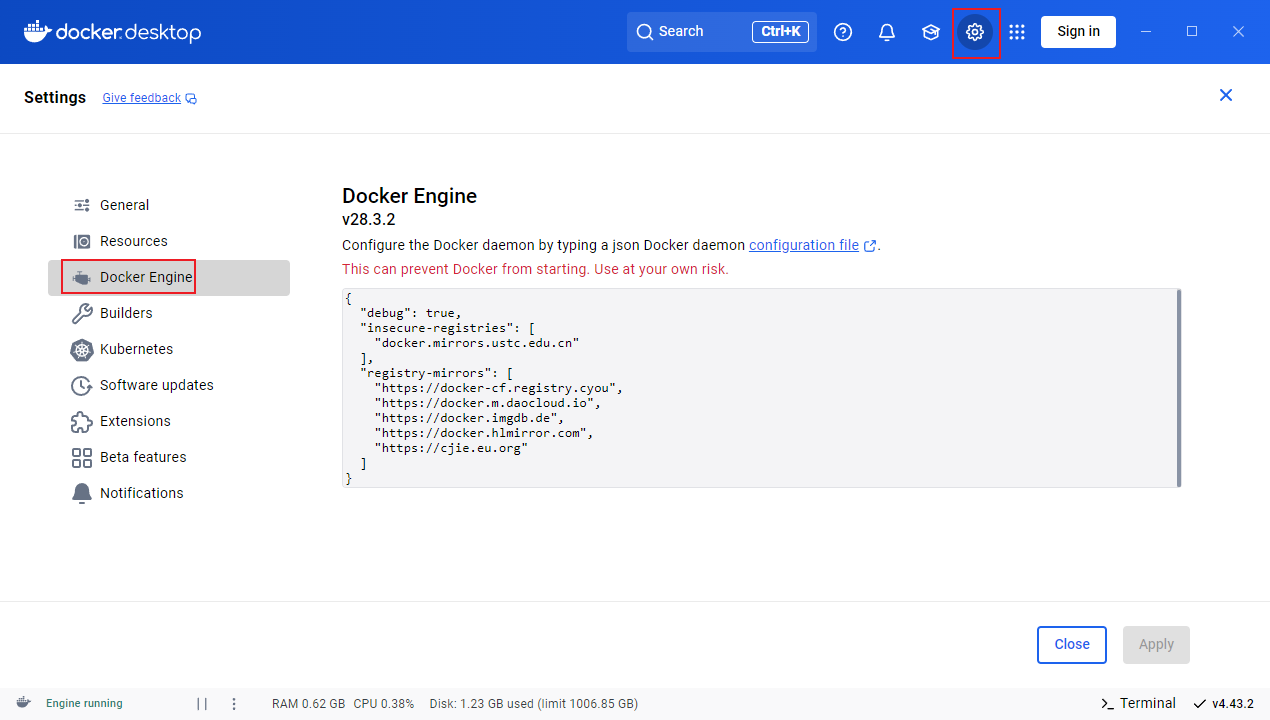Select the Builders settings section

pos(126,313)
